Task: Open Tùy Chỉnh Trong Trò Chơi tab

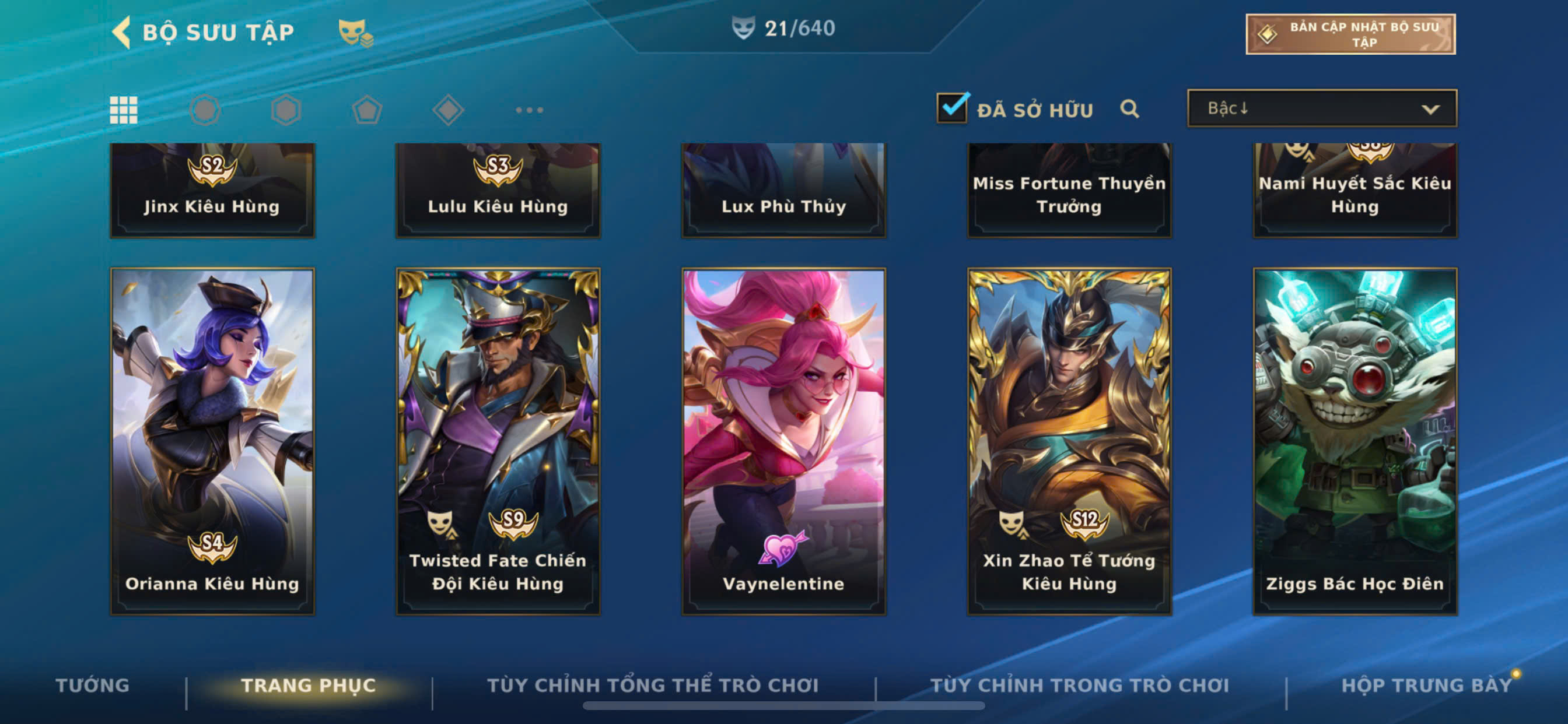Action: [x=1079, y=685]
